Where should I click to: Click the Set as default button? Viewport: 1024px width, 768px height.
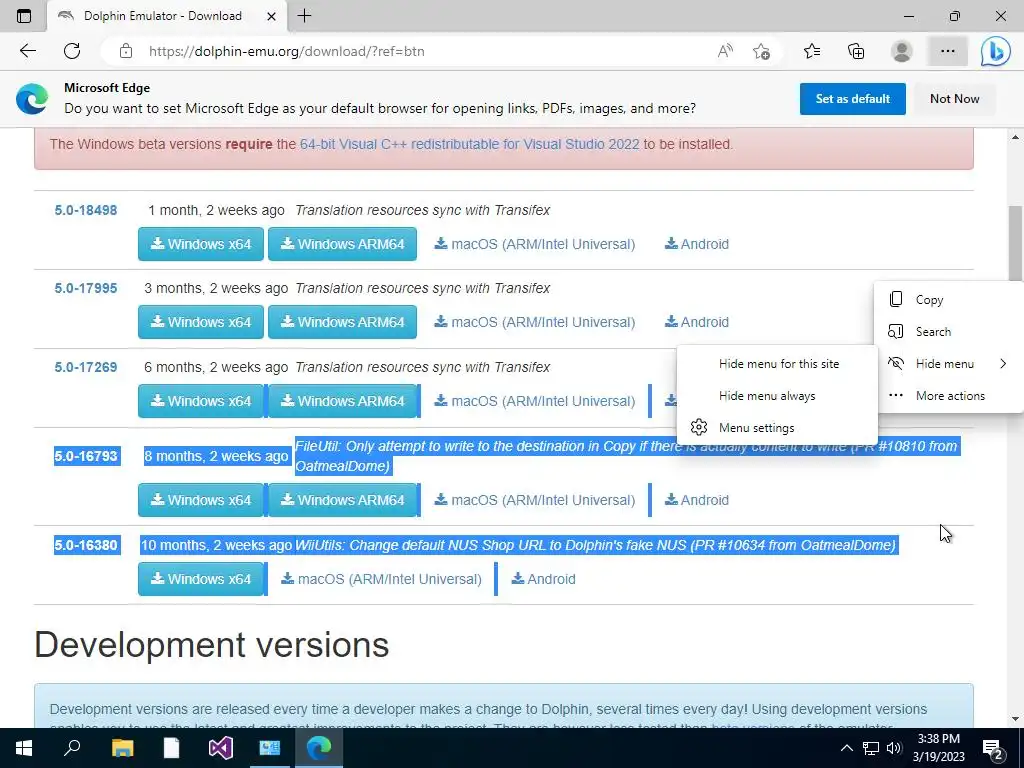(852, 99)
